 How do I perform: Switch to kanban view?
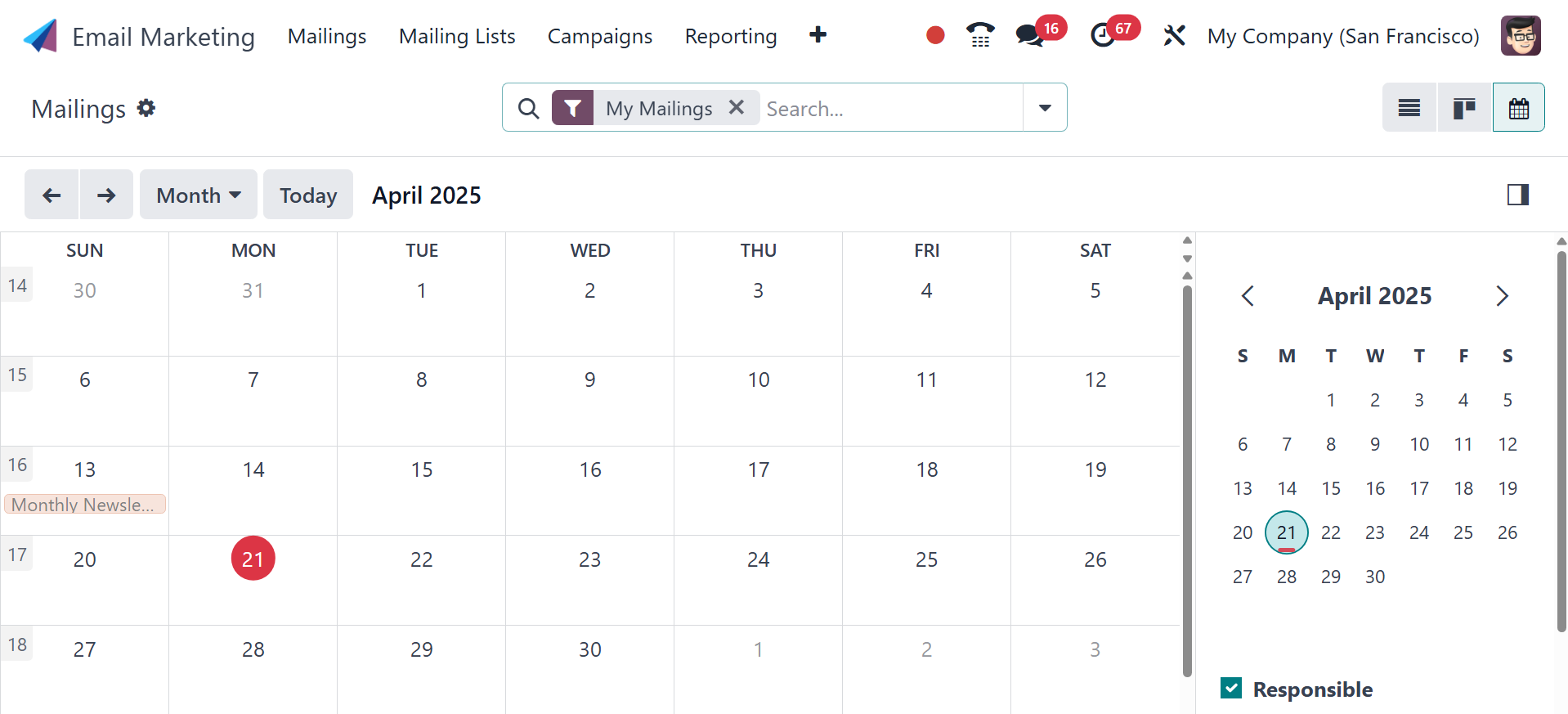point(1464,108)
